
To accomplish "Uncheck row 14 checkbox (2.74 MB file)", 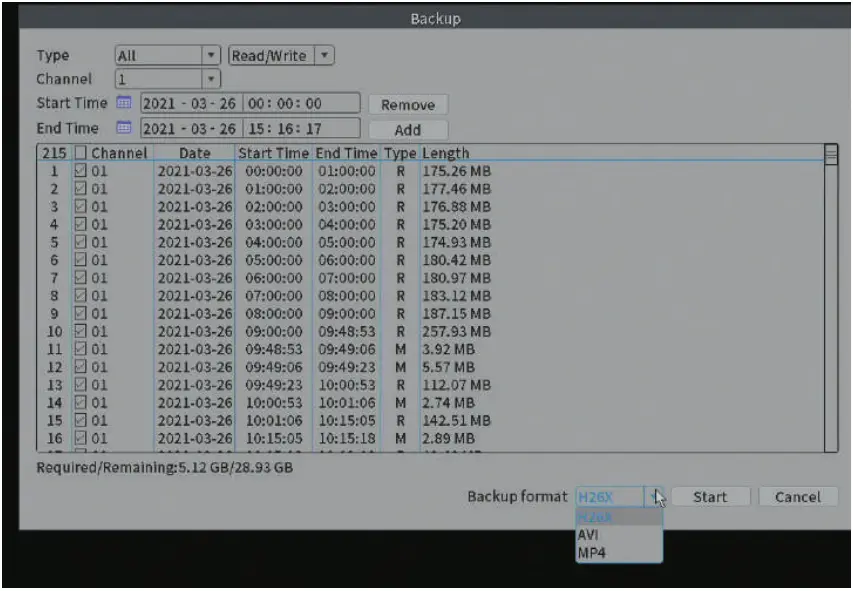I will (81, 403).
